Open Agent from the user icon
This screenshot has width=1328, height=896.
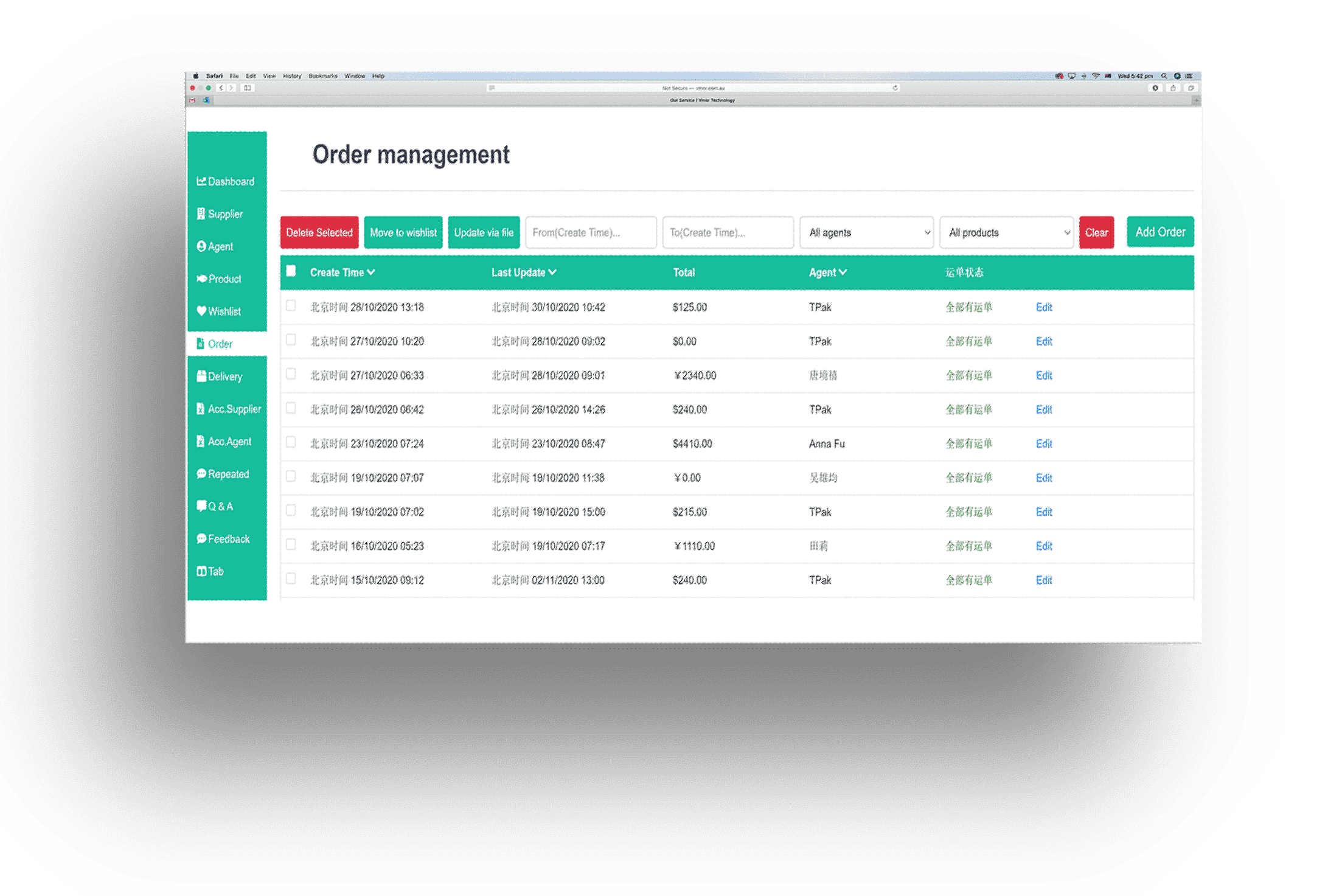[x=201, y=246]
